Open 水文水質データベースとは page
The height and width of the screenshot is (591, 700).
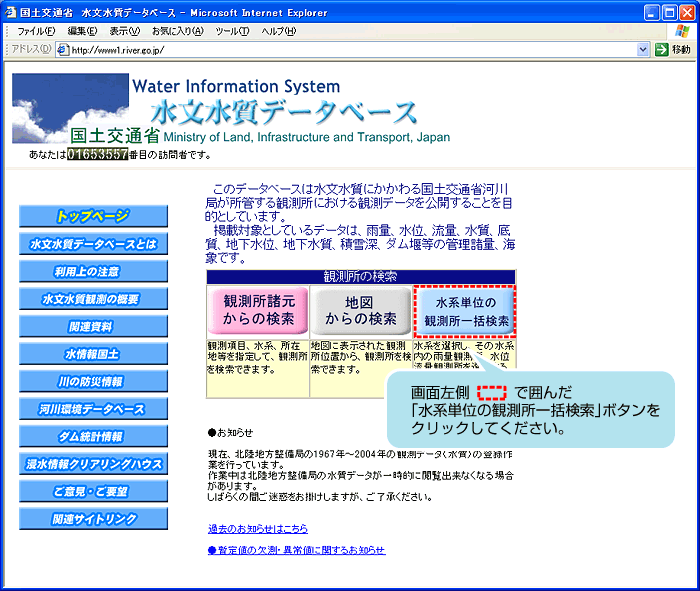pos(93,244)
